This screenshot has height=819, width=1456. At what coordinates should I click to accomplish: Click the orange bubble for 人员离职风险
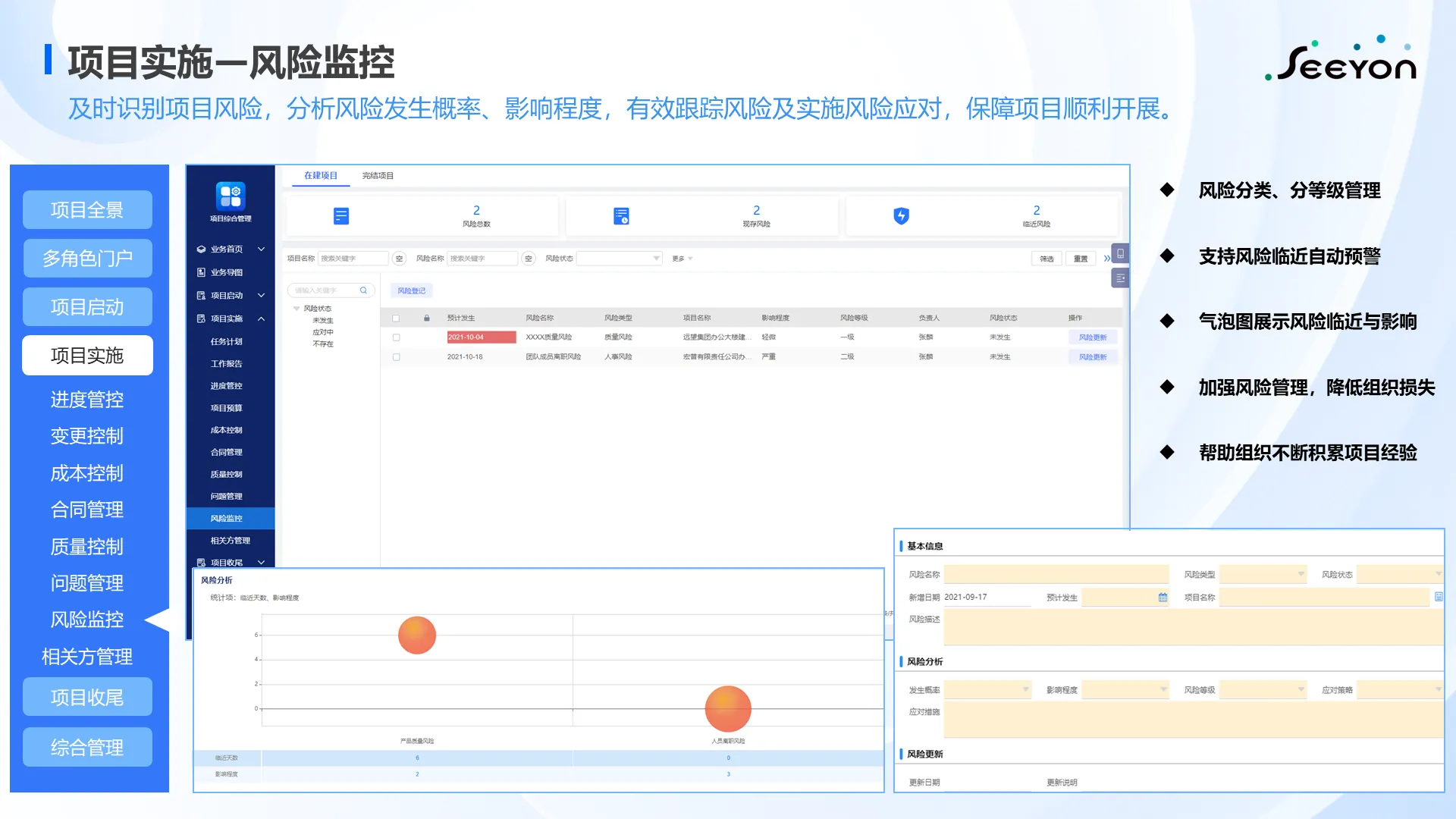[728, 709]
